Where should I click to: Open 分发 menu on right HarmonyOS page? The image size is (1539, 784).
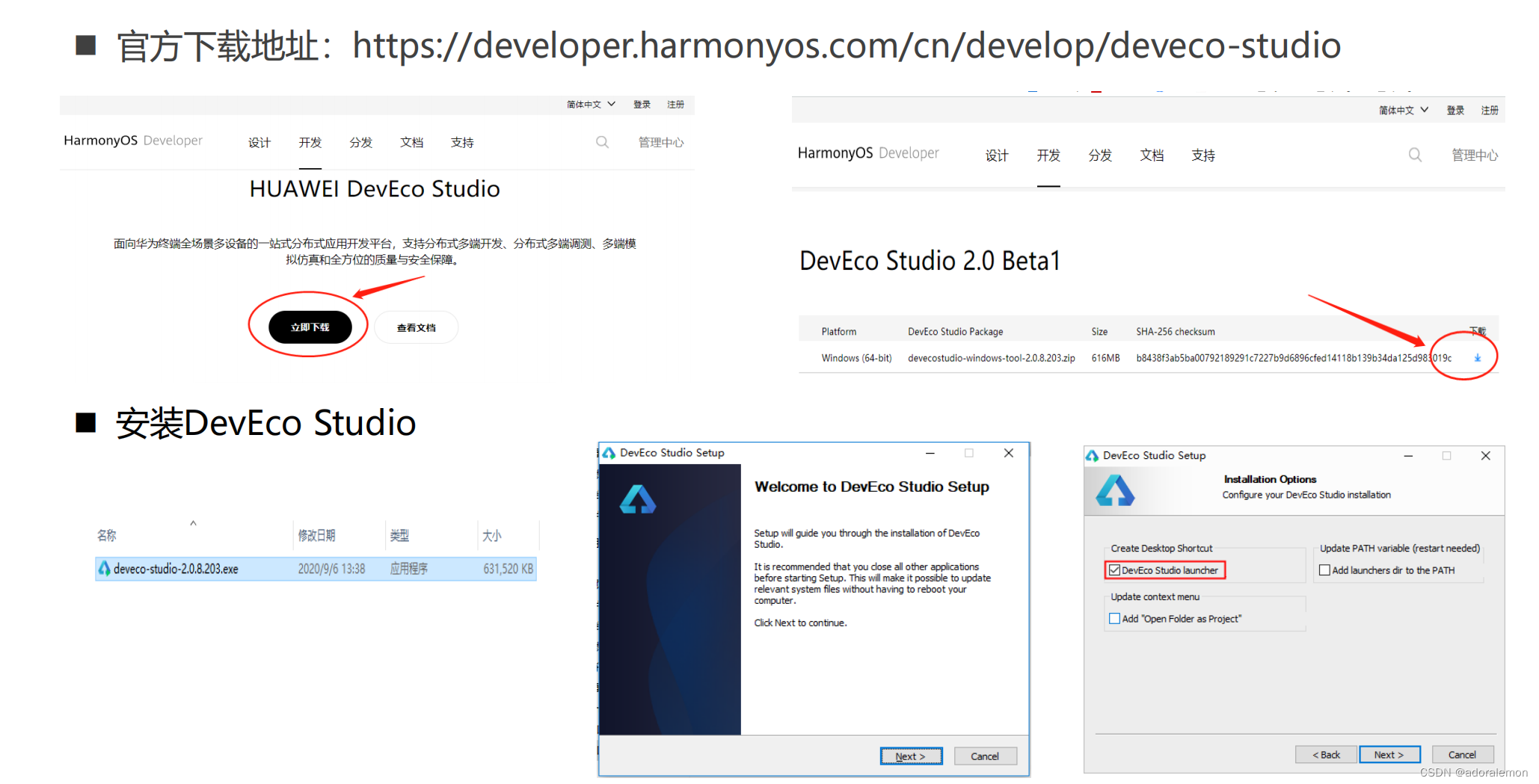(x=1100, y=155)
